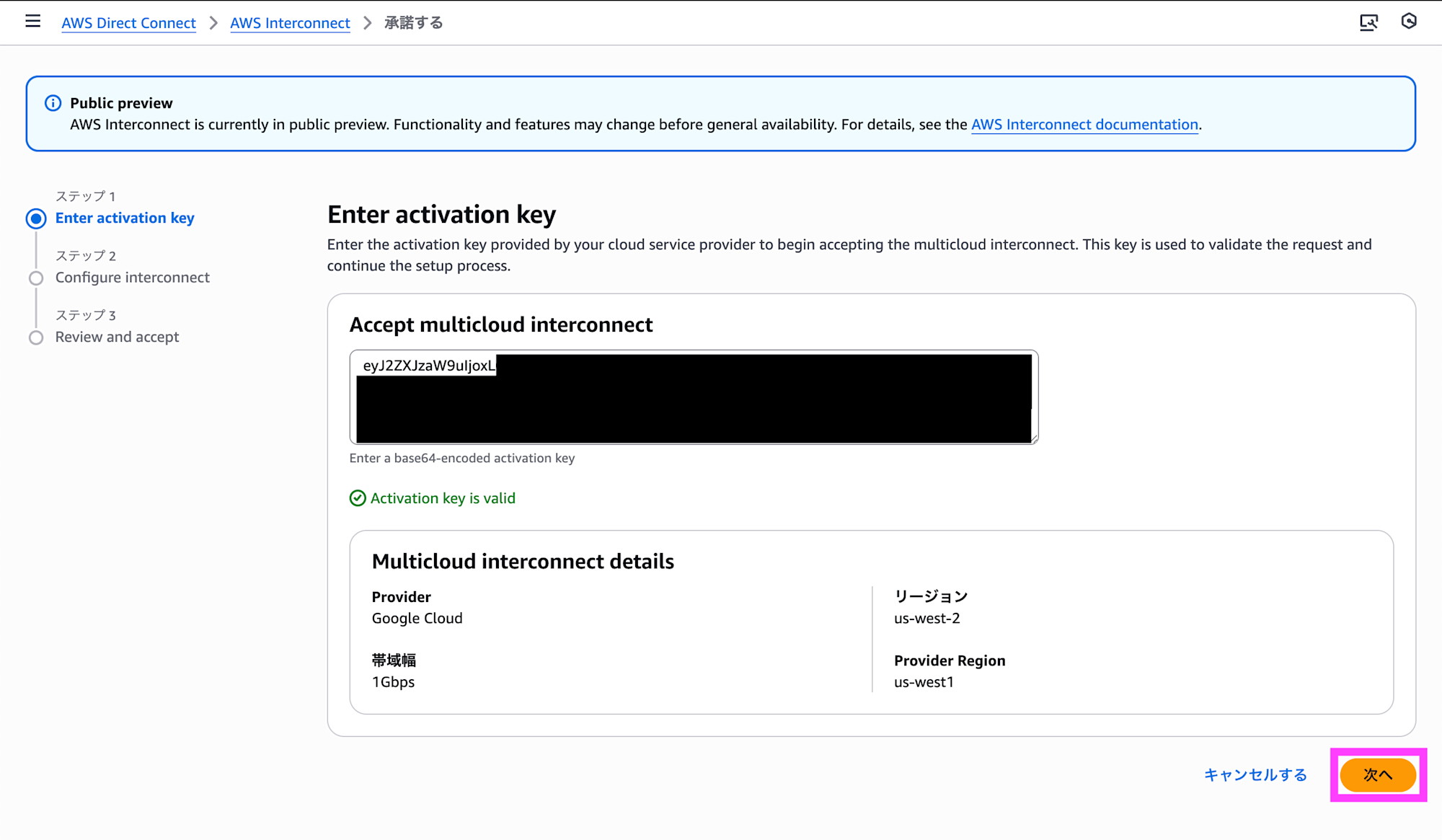1442x840 pixels.
Task: Click the chevron after AWS Direct Connect
Action: pos(213,23)
